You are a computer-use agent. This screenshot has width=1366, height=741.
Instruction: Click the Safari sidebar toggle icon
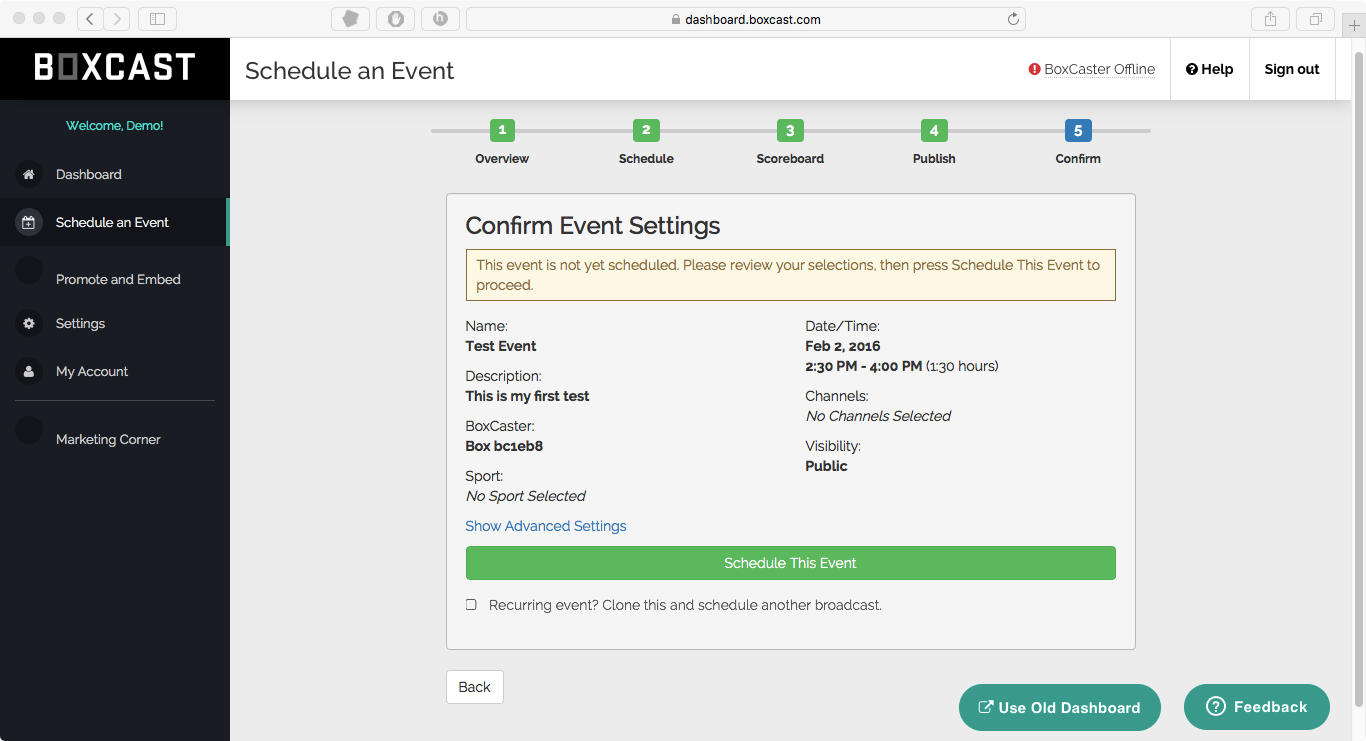point(157,19)
